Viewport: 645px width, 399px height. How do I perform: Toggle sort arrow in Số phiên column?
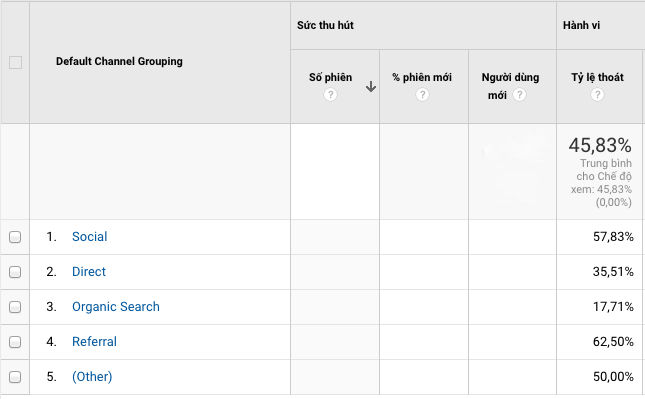(x=371, y=86)
